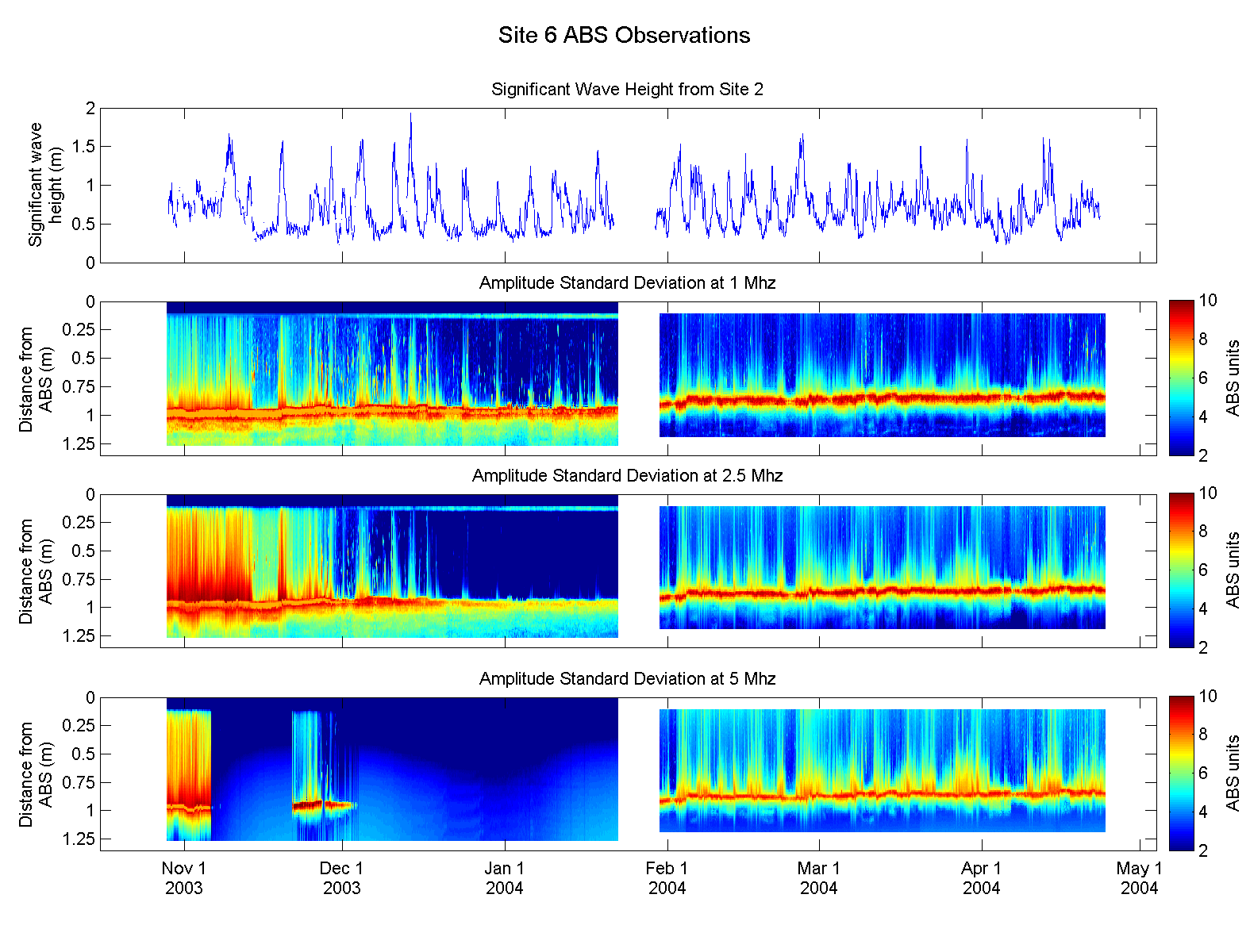Click the colorbar beside the 1 Mhz plot

pyautogui.click(x=1181, y=378)
